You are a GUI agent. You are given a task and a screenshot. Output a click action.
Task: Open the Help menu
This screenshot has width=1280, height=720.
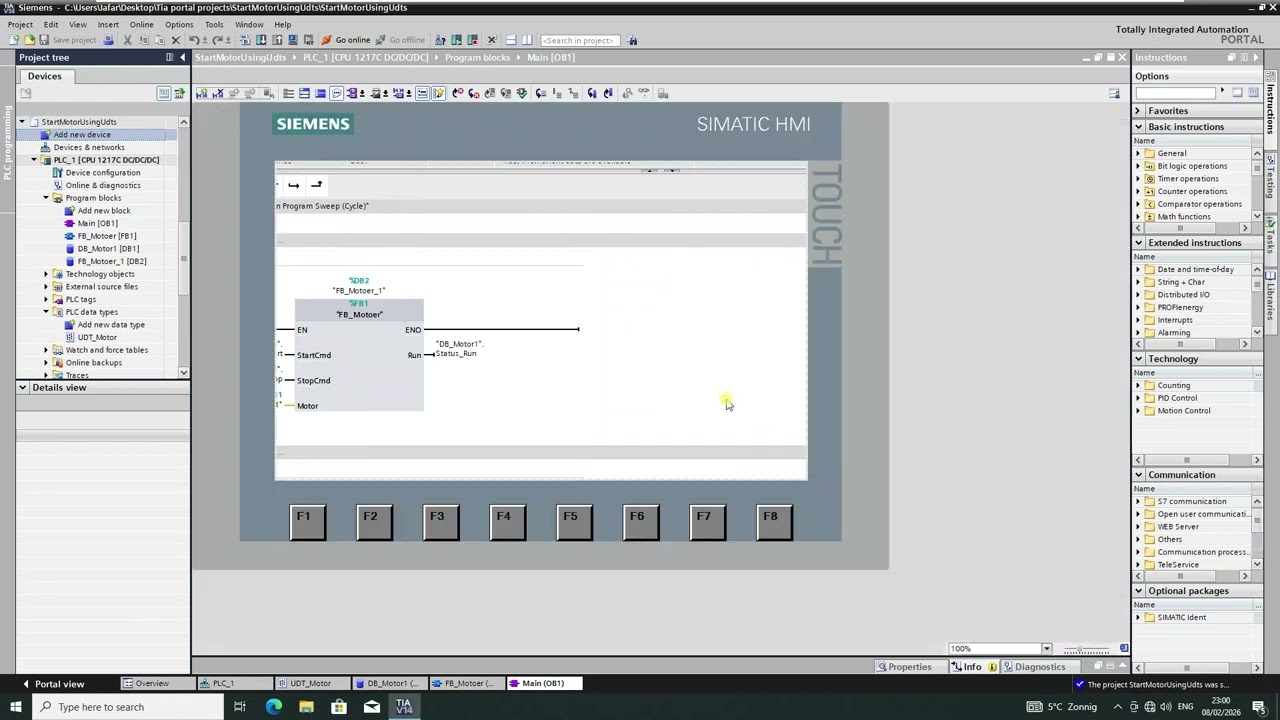coord(283,24)
